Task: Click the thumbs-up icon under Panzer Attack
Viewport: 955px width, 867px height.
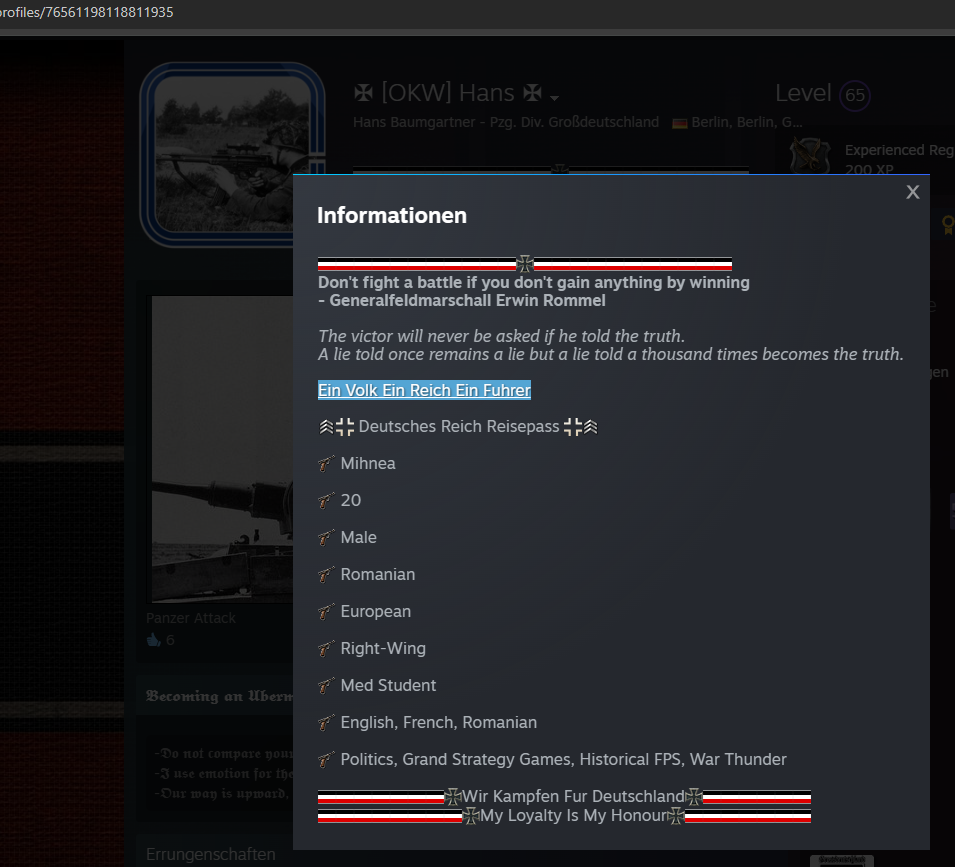Action: tap(153, 640)
